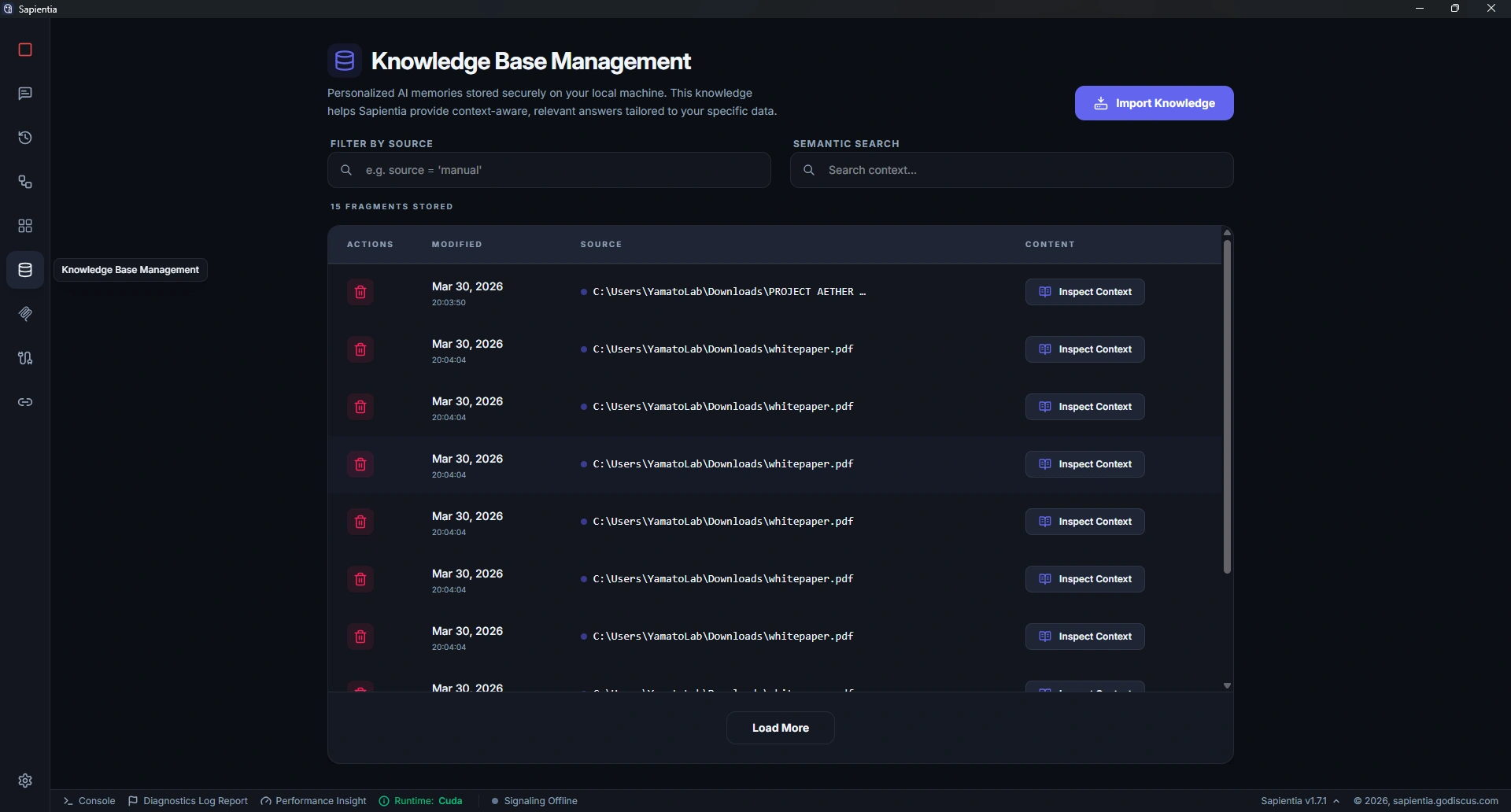1511x812 pixels.
Task: Click the CONTENT column header
Action: [x=1050, y=245]
